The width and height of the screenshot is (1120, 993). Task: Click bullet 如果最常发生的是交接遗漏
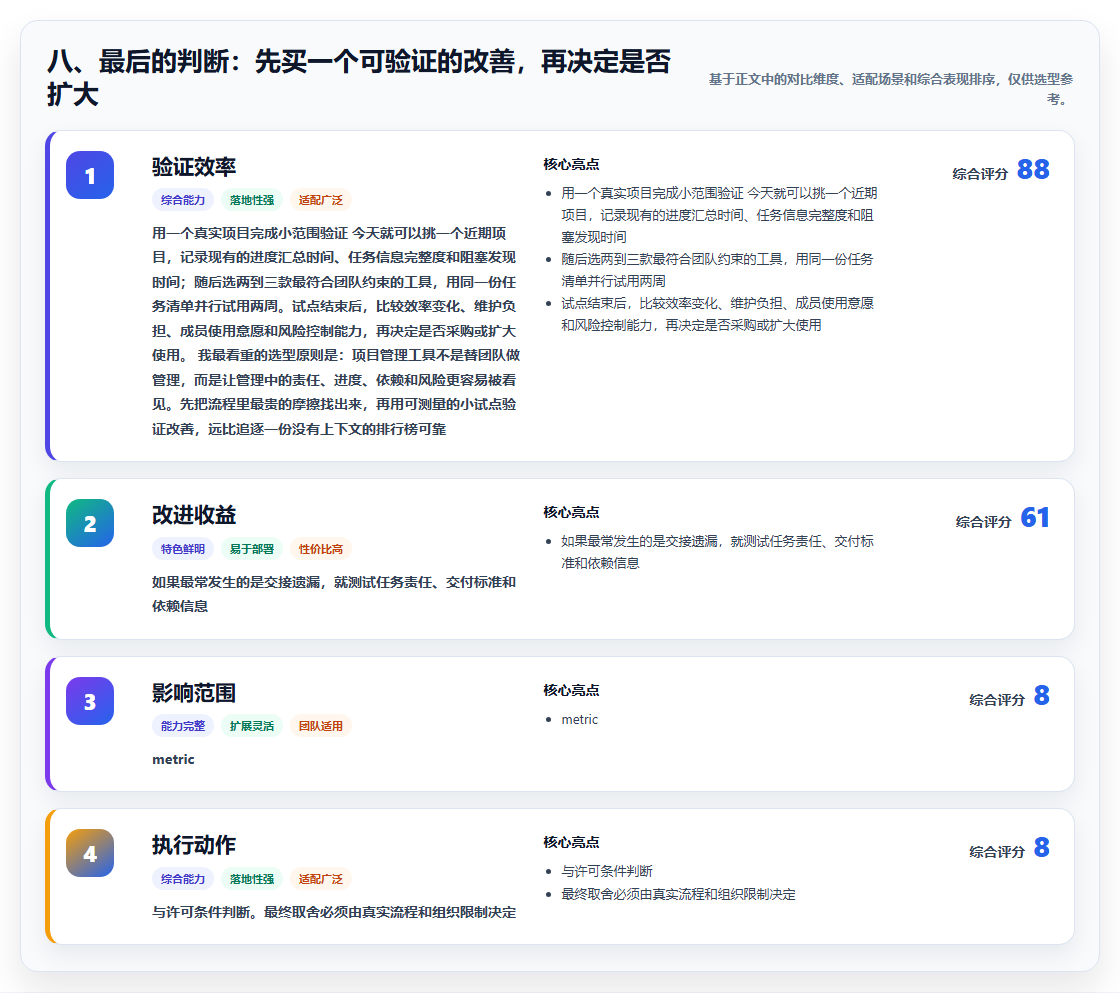pos(717,552)
